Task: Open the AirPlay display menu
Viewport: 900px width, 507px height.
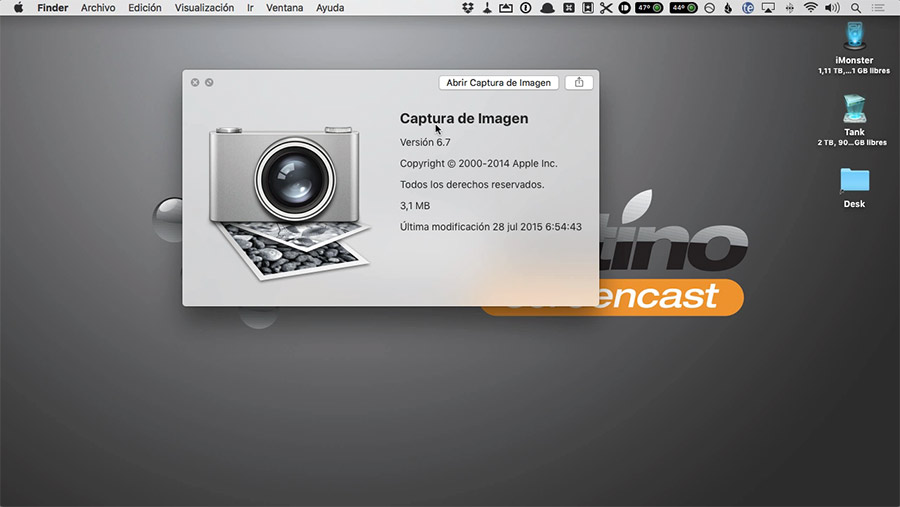Action: tap(767, 8)
